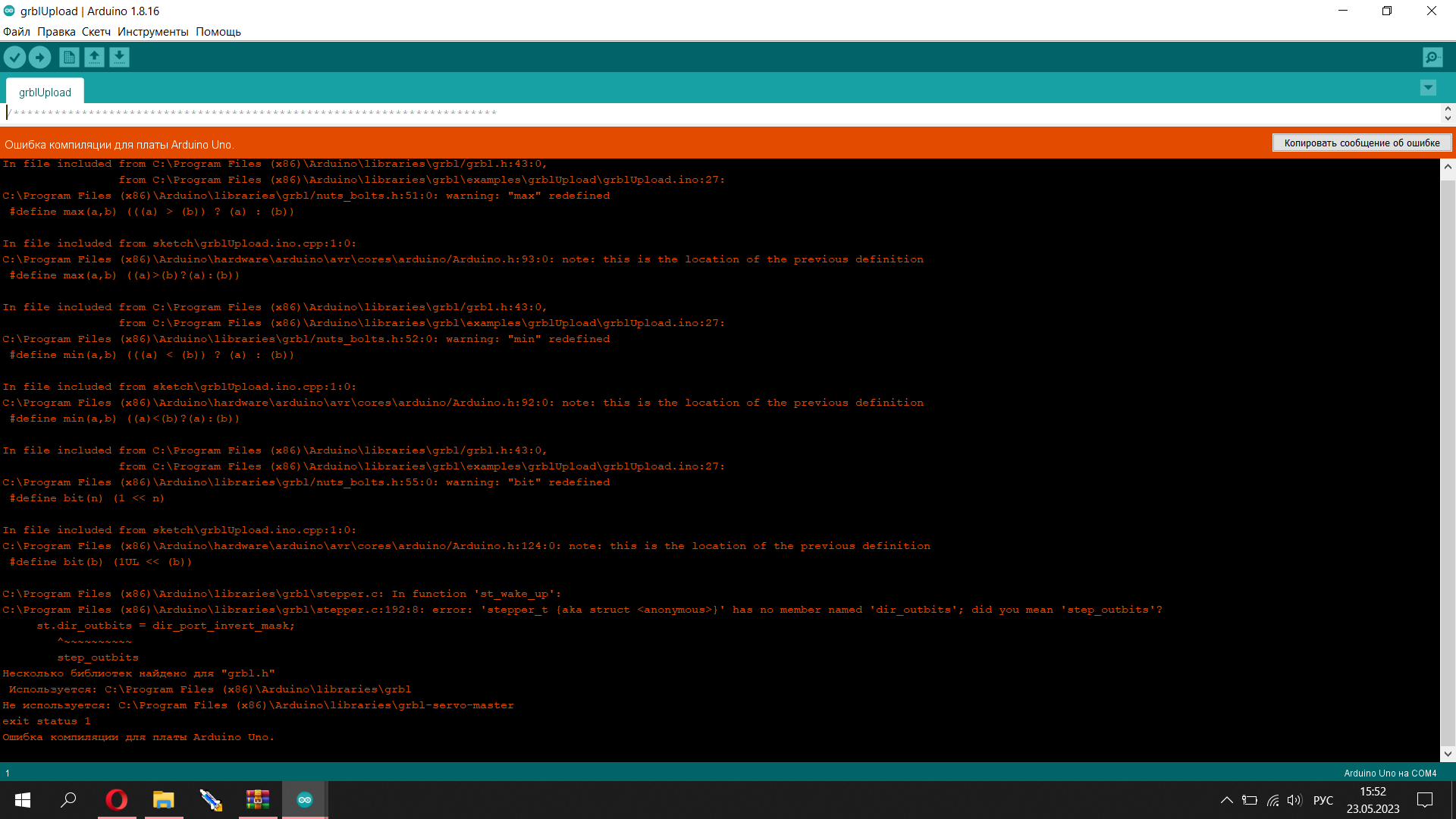The height and width of the screenshot is (819, 1456).
Task: Save the sketch with the down-arrow icon
Action: (119, 57)
